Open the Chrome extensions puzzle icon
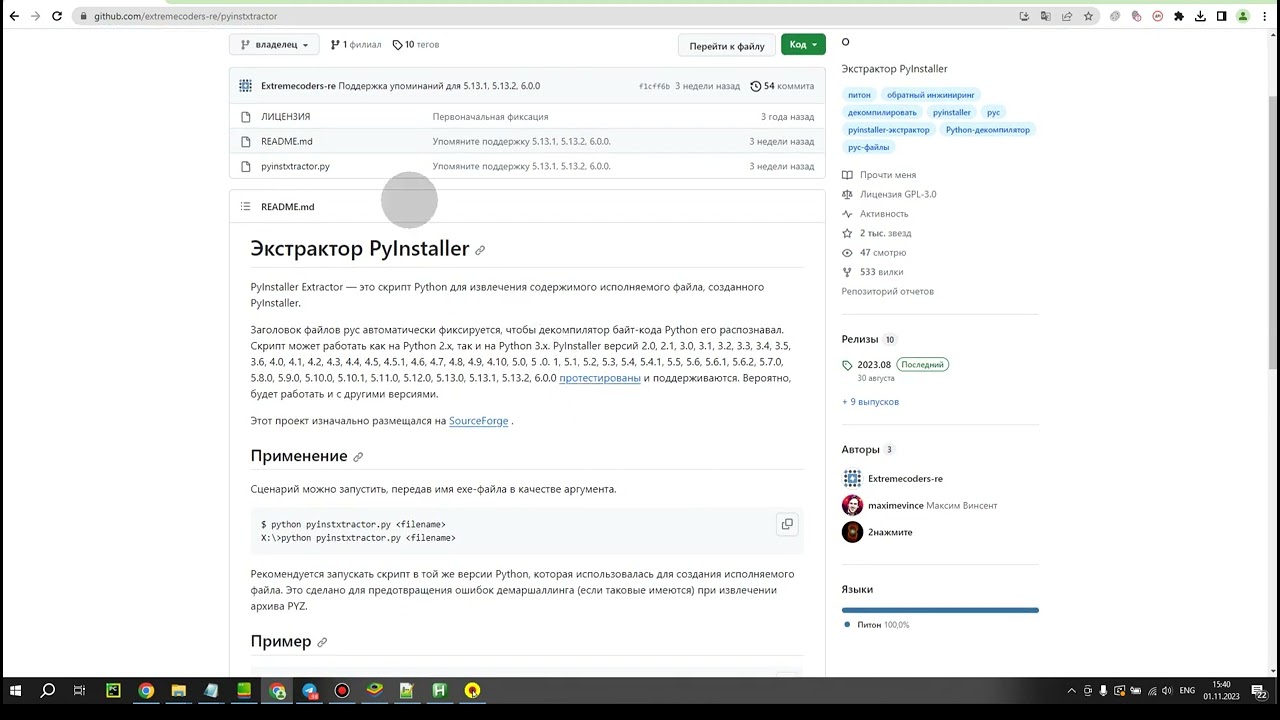The image size is (1280, 720). [x=1179, y=16]
